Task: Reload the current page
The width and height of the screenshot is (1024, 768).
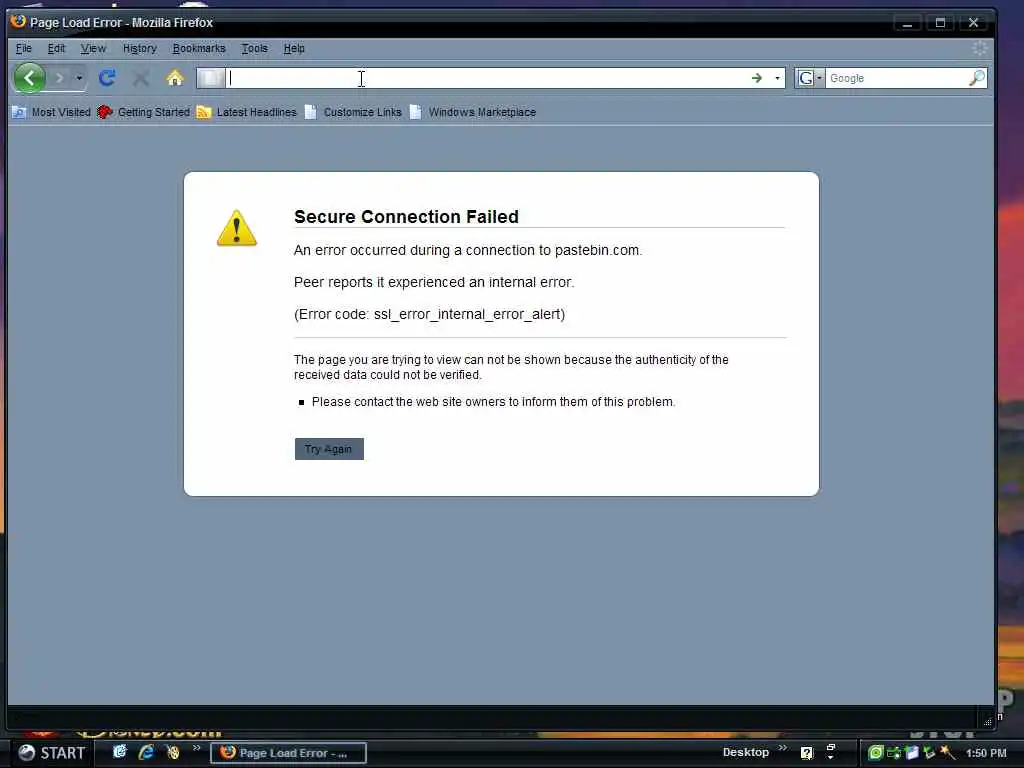Action: [x=107, y=78]
